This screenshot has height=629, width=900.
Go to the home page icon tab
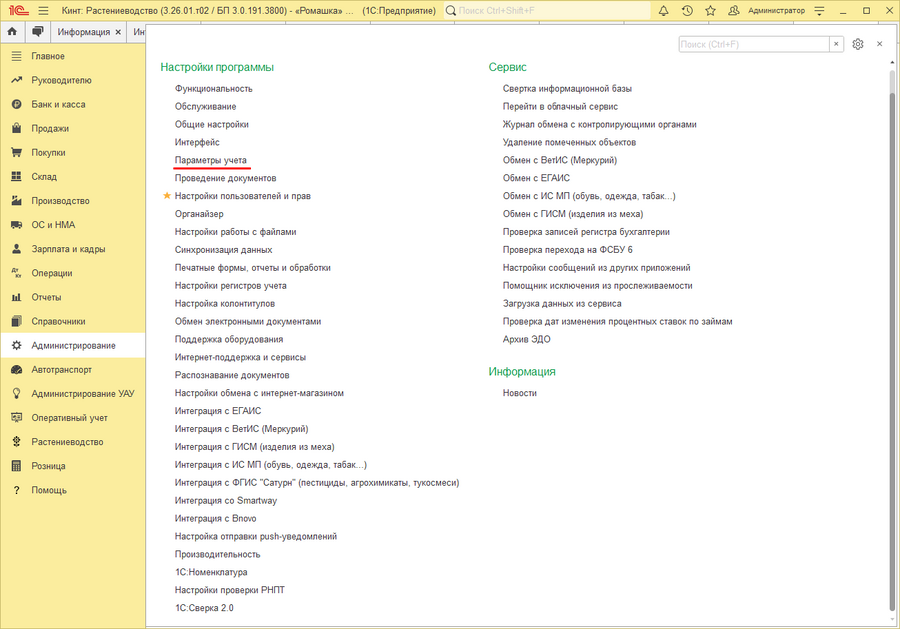click(x=12, y=32)
